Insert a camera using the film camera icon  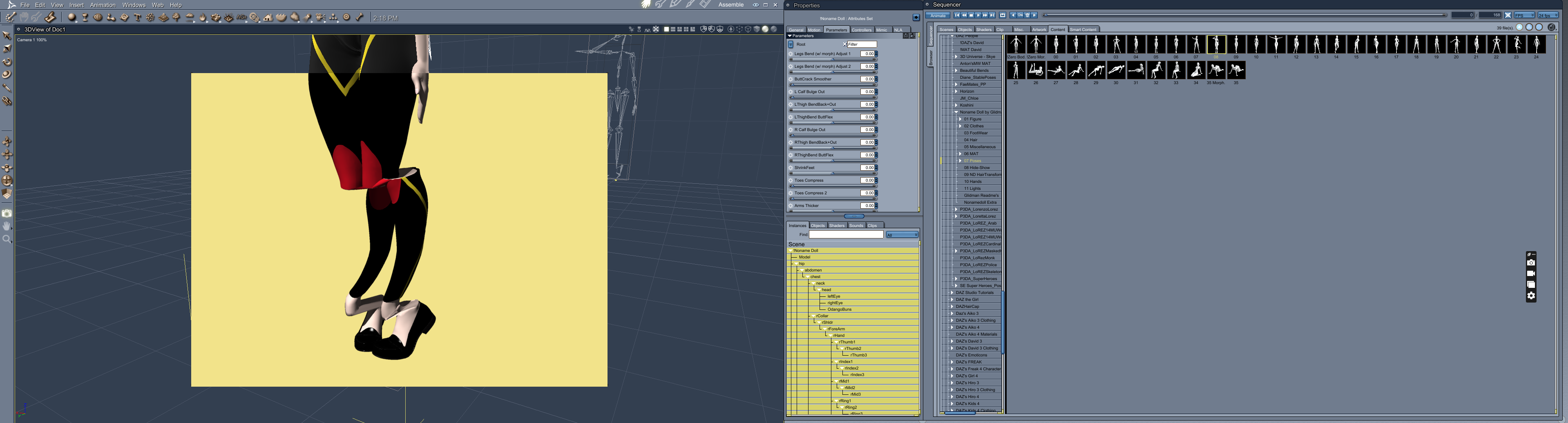click(x=321, y=18)
